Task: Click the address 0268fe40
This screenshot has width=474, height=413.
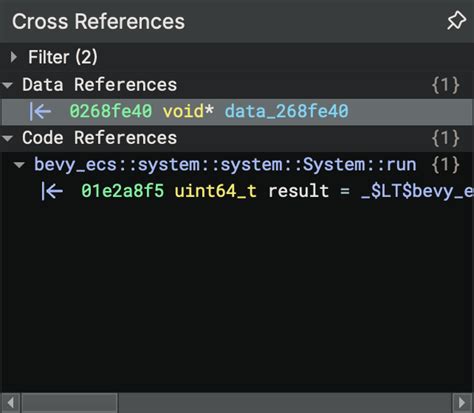Action: coord(110,111)
